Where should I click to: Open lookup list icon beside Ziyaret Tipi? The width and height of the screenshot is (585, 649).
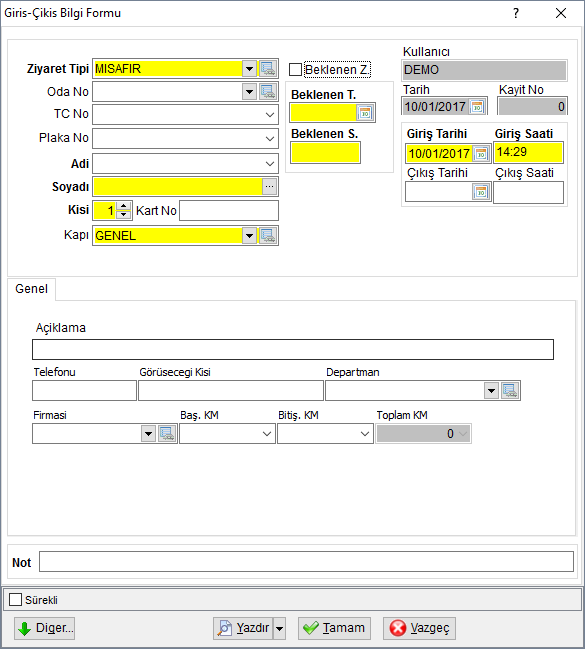pyautogui.click(x=268, y=69)
